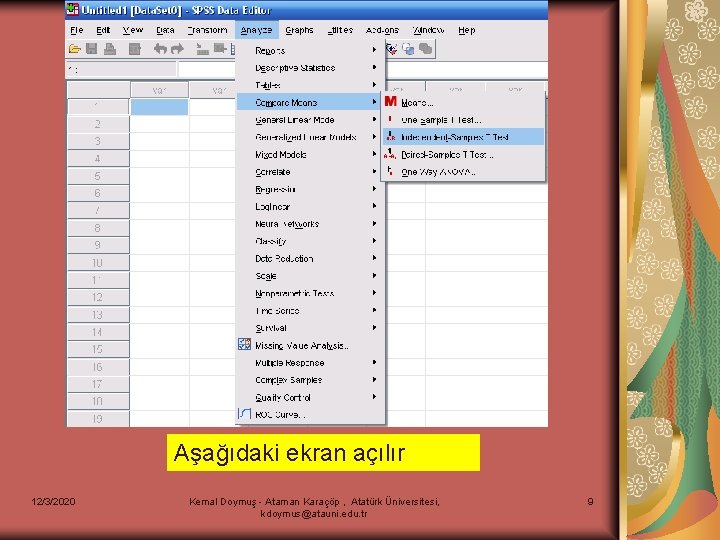Click the Print icon in toolbar
The image size is (720, 540).
(x=110, y=49)
